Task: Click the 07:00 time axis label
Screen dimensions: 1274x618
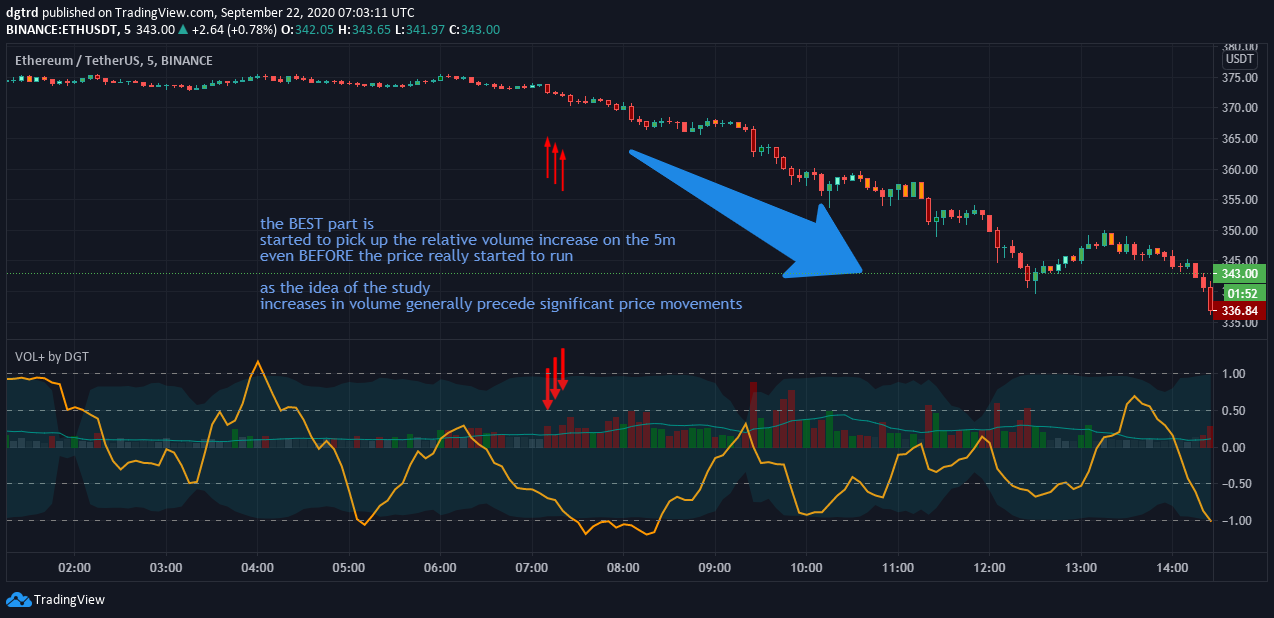Action: [x=532, y=568]
